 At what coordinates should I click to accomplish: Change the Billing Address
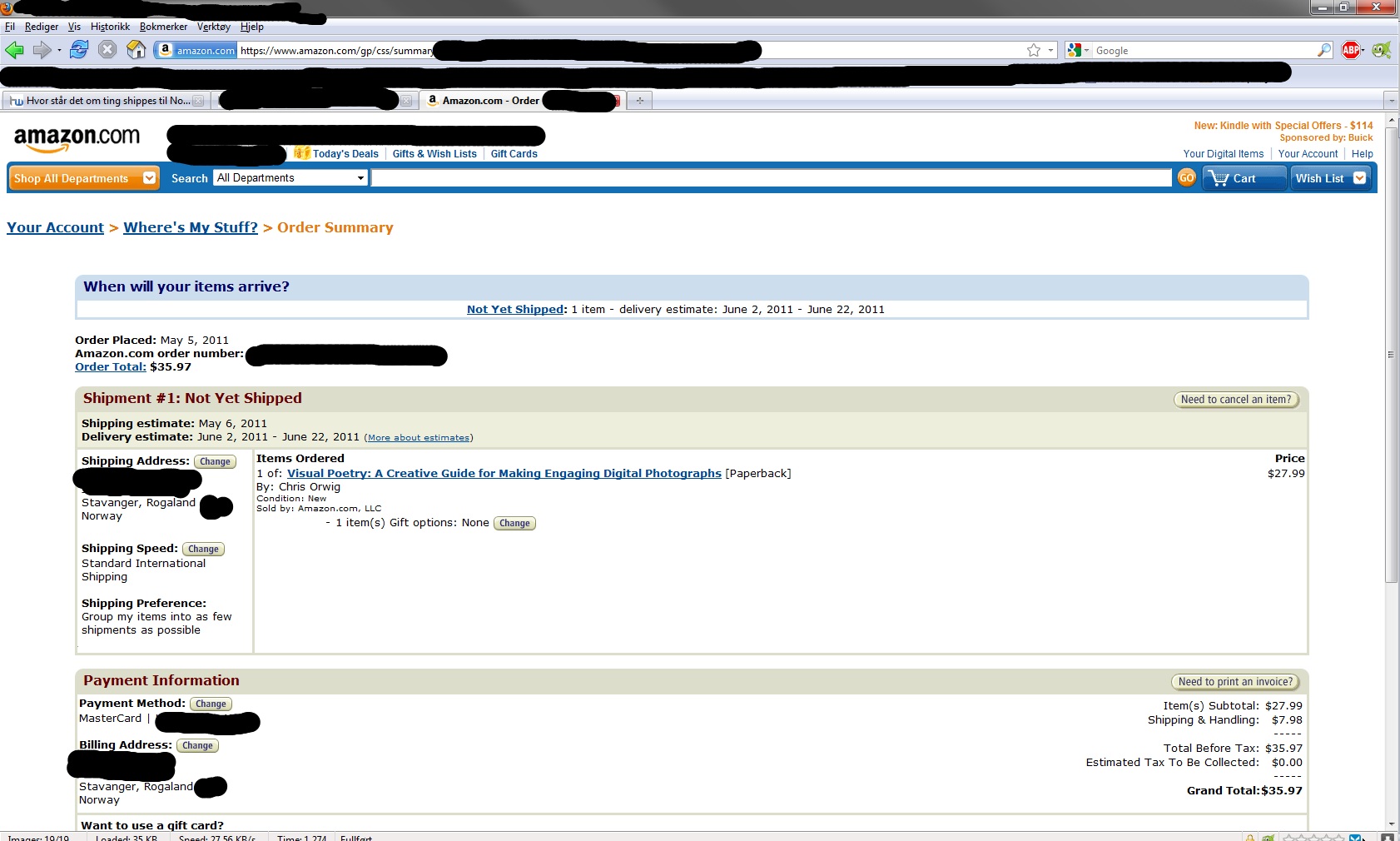(197, 745)
